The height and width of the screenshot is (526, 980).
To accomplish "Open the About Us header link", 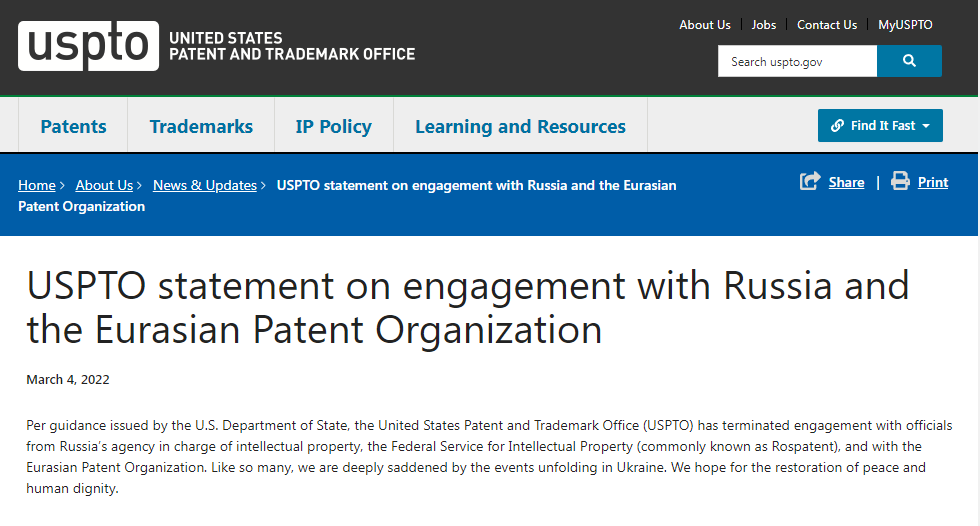I will coord(705,25).
